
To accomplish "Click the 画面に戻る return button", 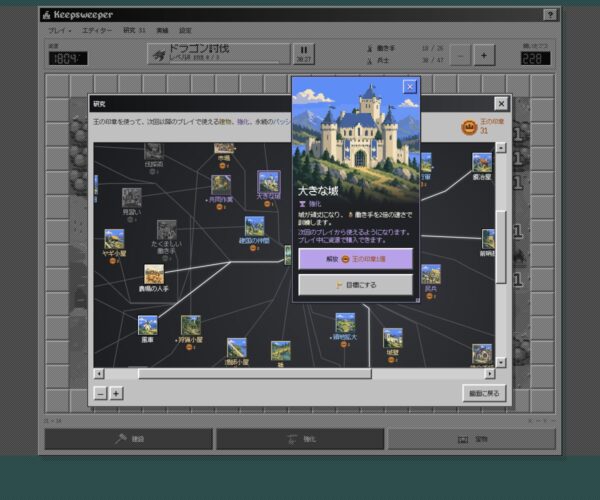I will coord(484,393).
